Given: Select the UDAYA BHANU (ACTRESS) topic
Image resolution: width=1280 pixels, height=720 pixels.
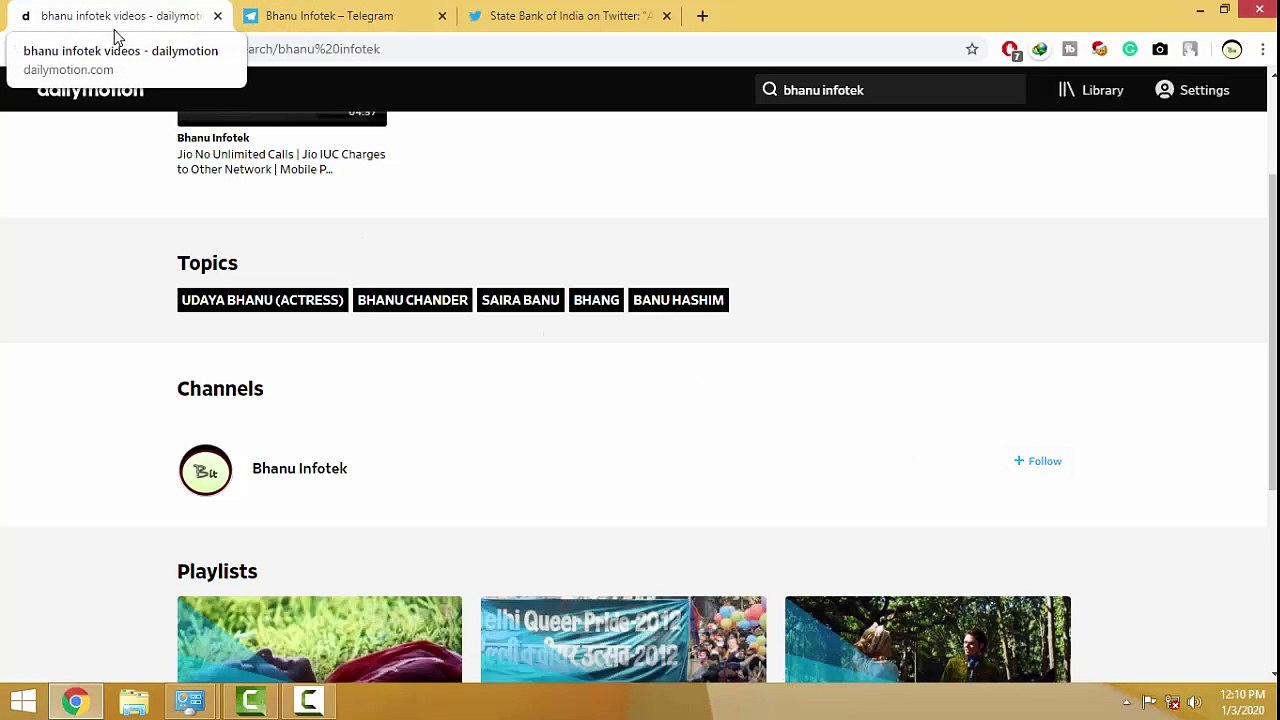Looking at the screenshot, I should [x=262, y=300].
